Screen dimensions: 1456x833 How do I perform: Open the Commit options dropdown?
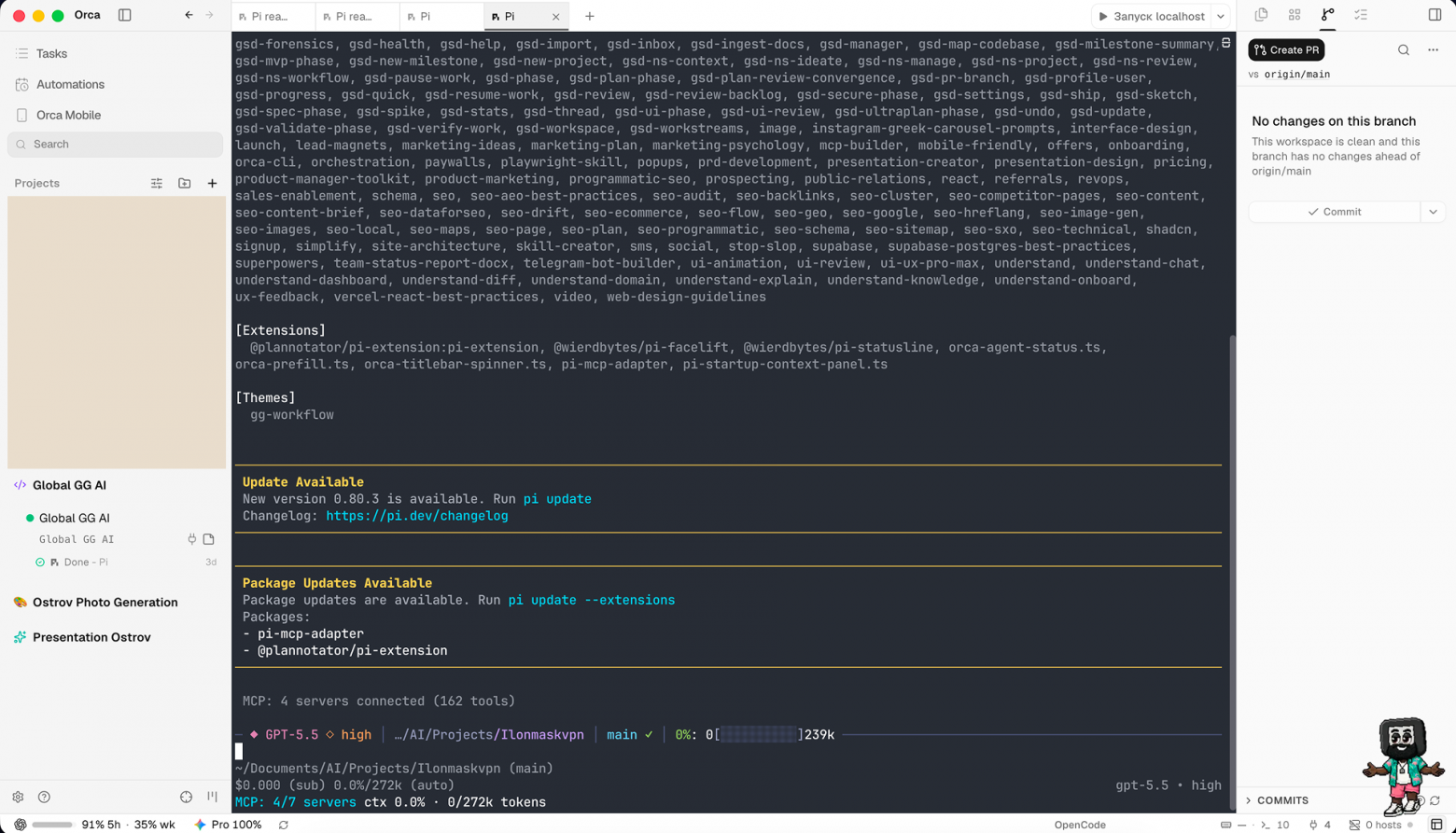(x=1434, y=212)
